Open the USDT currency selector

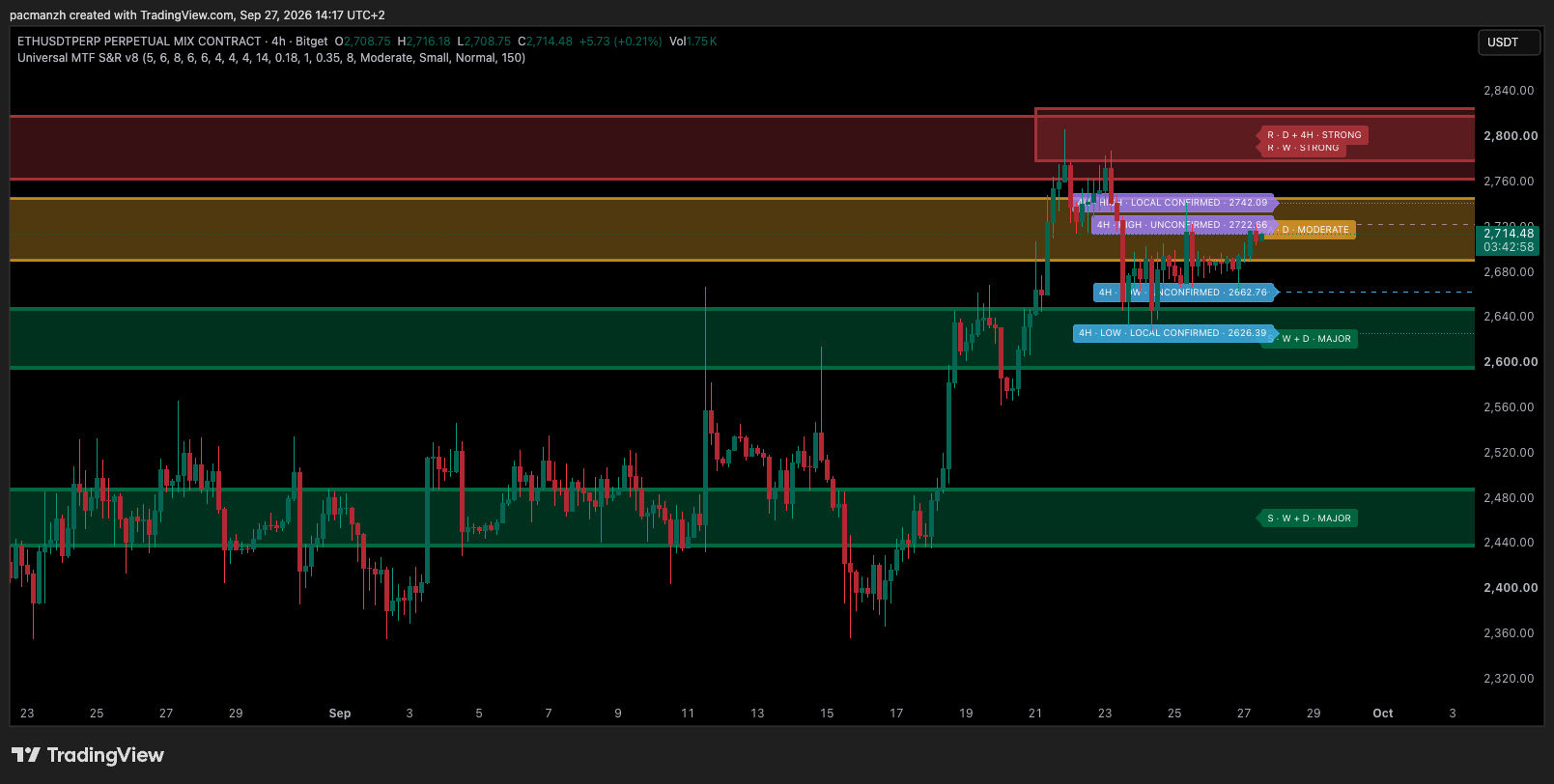(1509, 42)
